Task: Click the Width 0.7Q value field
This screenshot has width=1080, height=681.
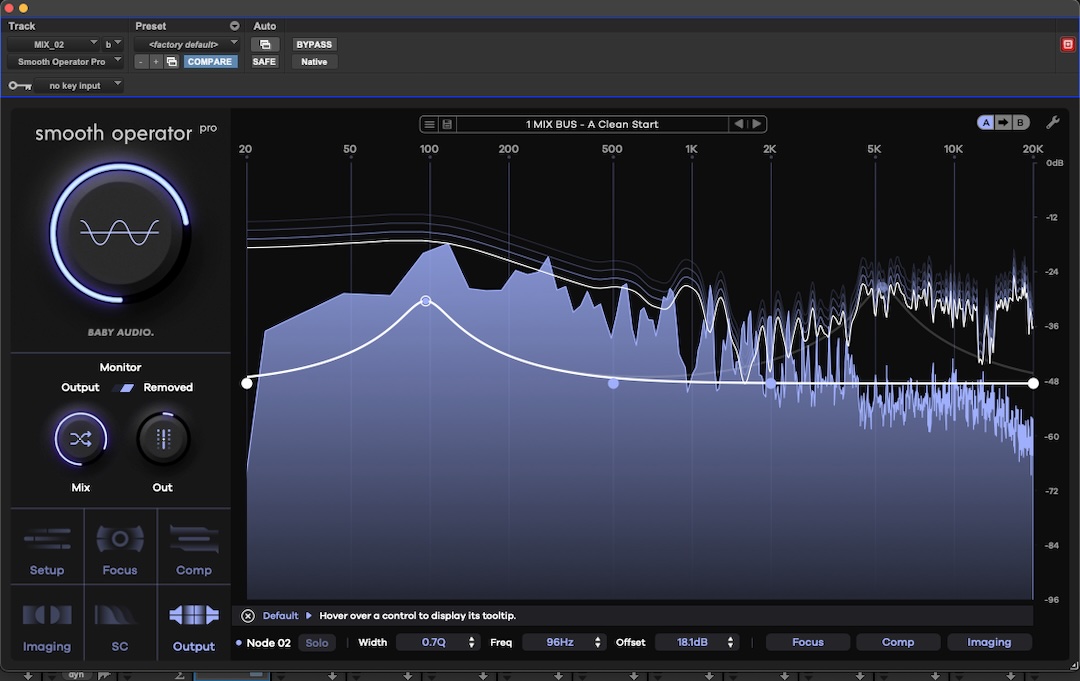Action: coord(437,642)
